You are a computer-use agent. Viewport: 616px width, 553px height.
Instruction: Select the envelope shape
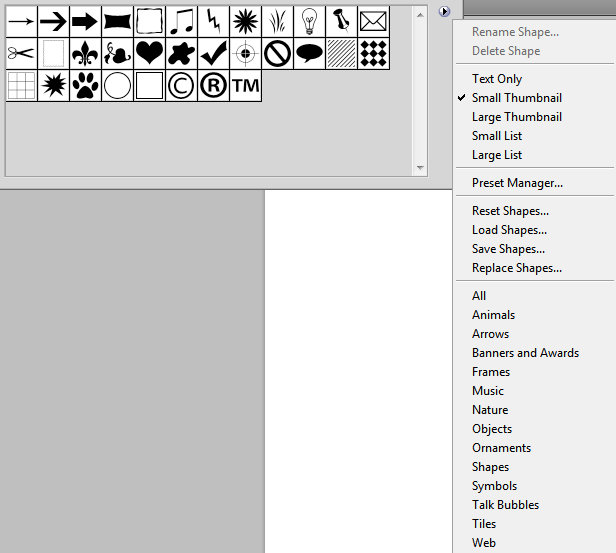tap(374, 22)
